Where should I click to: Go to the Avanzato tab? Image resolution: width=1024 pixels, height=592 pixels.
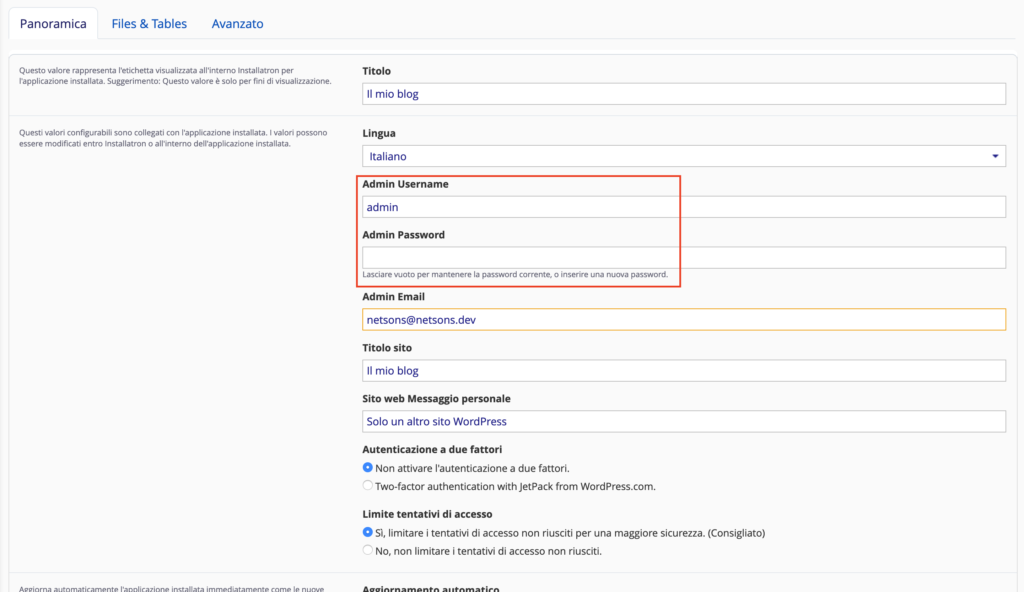pyautogui.click(x=237, y=23)
